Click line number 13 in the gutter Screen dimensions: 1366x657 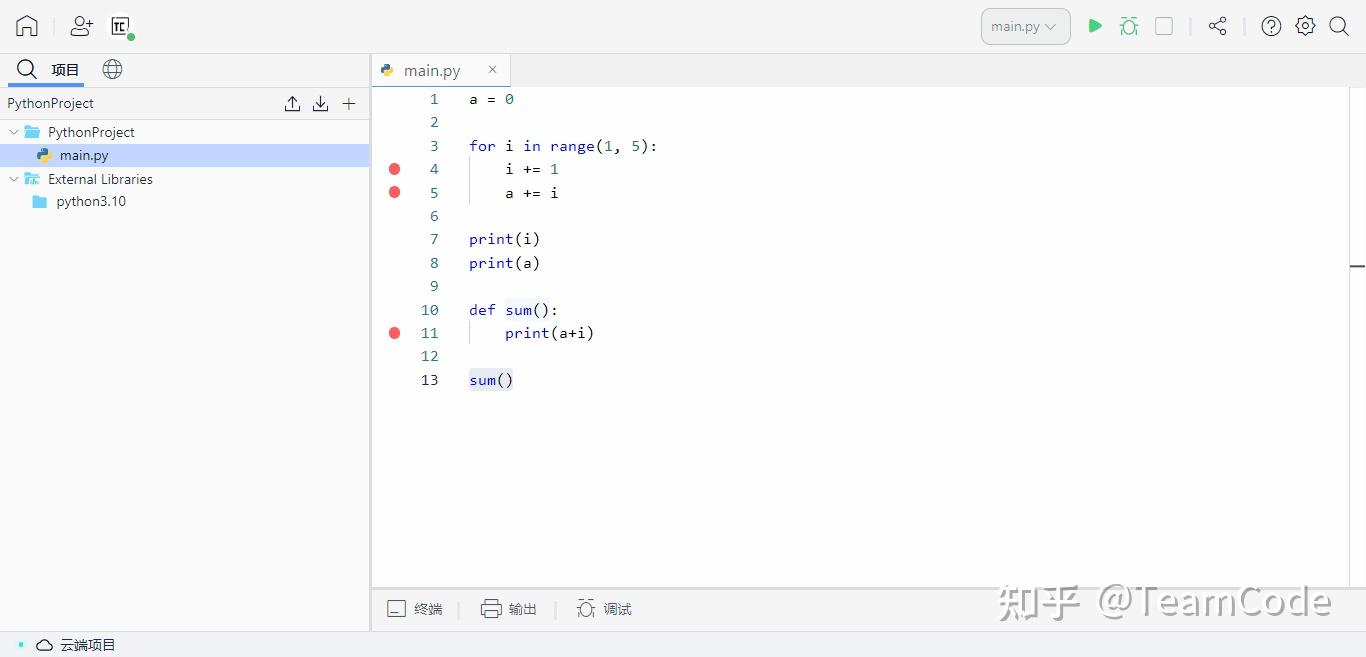pyautogui.click(x=429, y=380)
